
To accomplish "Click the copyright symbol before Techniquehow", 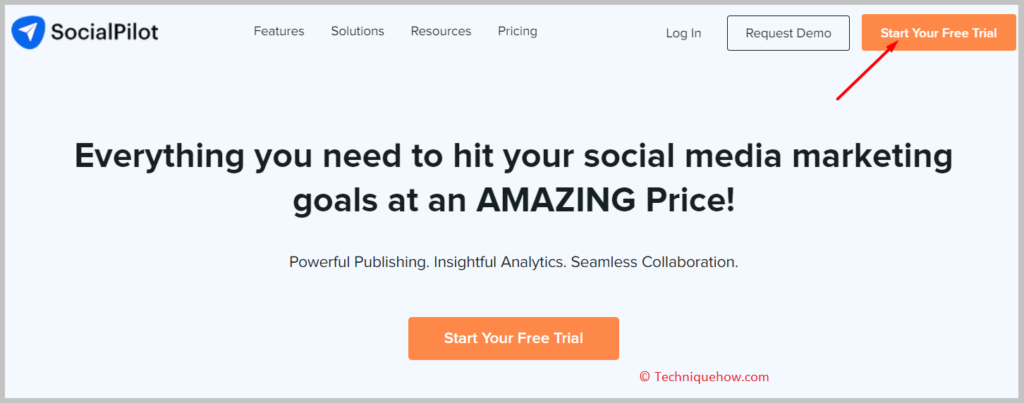I will (645, 377).
